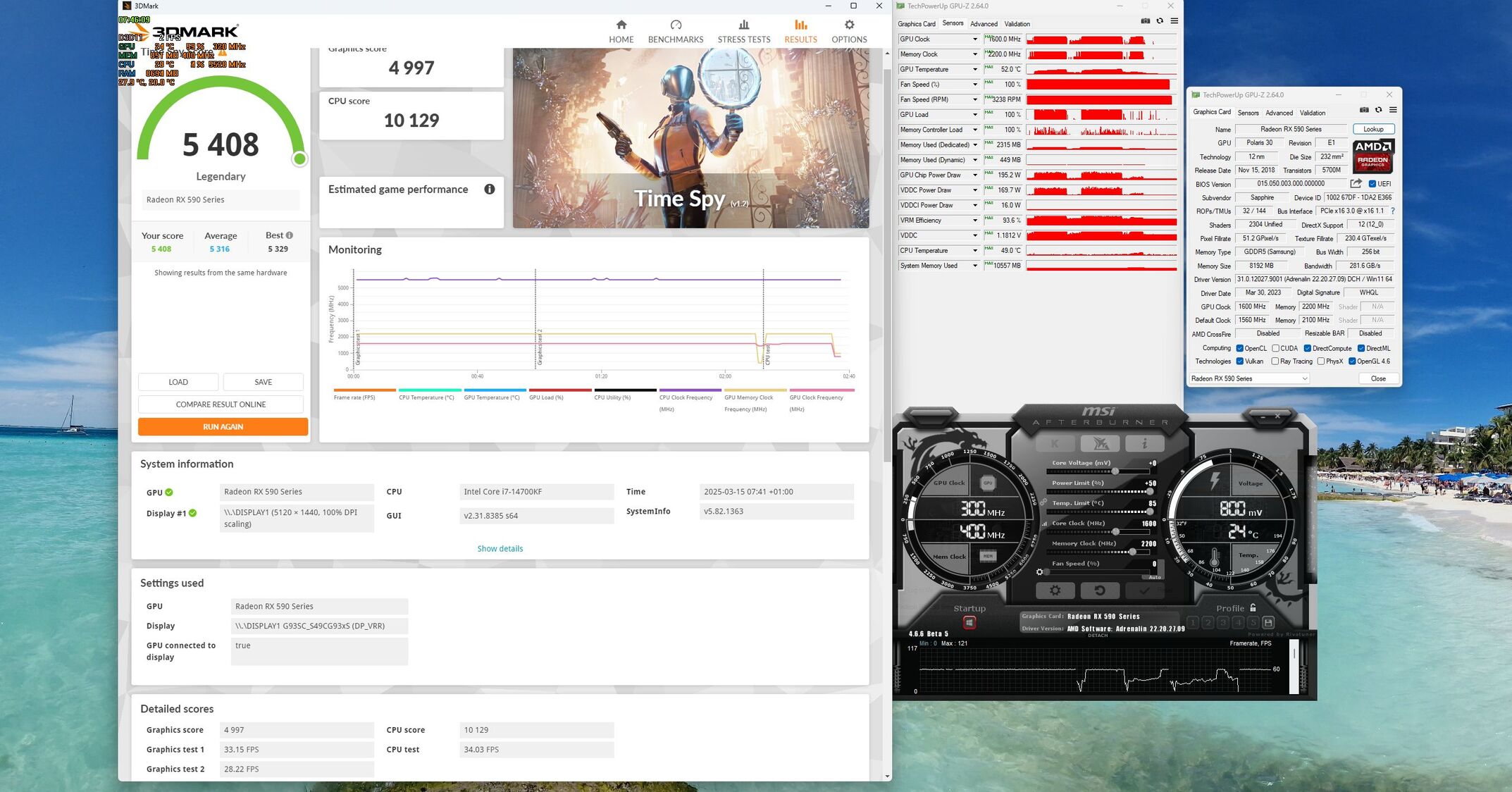
Task: Open the RESULTS section in 3DMark
Action: tap(800, 32)
